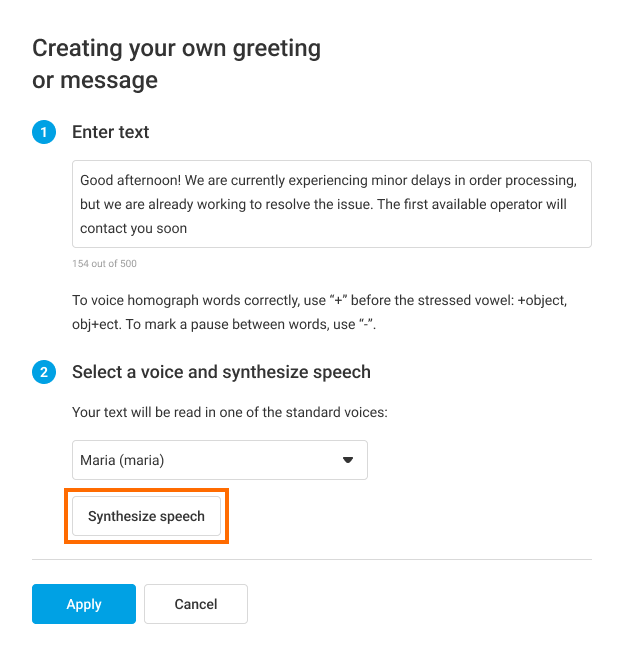Click the divider line above Apply
Image resolution: width=624 pixels, height=656 pixels.
312,559
